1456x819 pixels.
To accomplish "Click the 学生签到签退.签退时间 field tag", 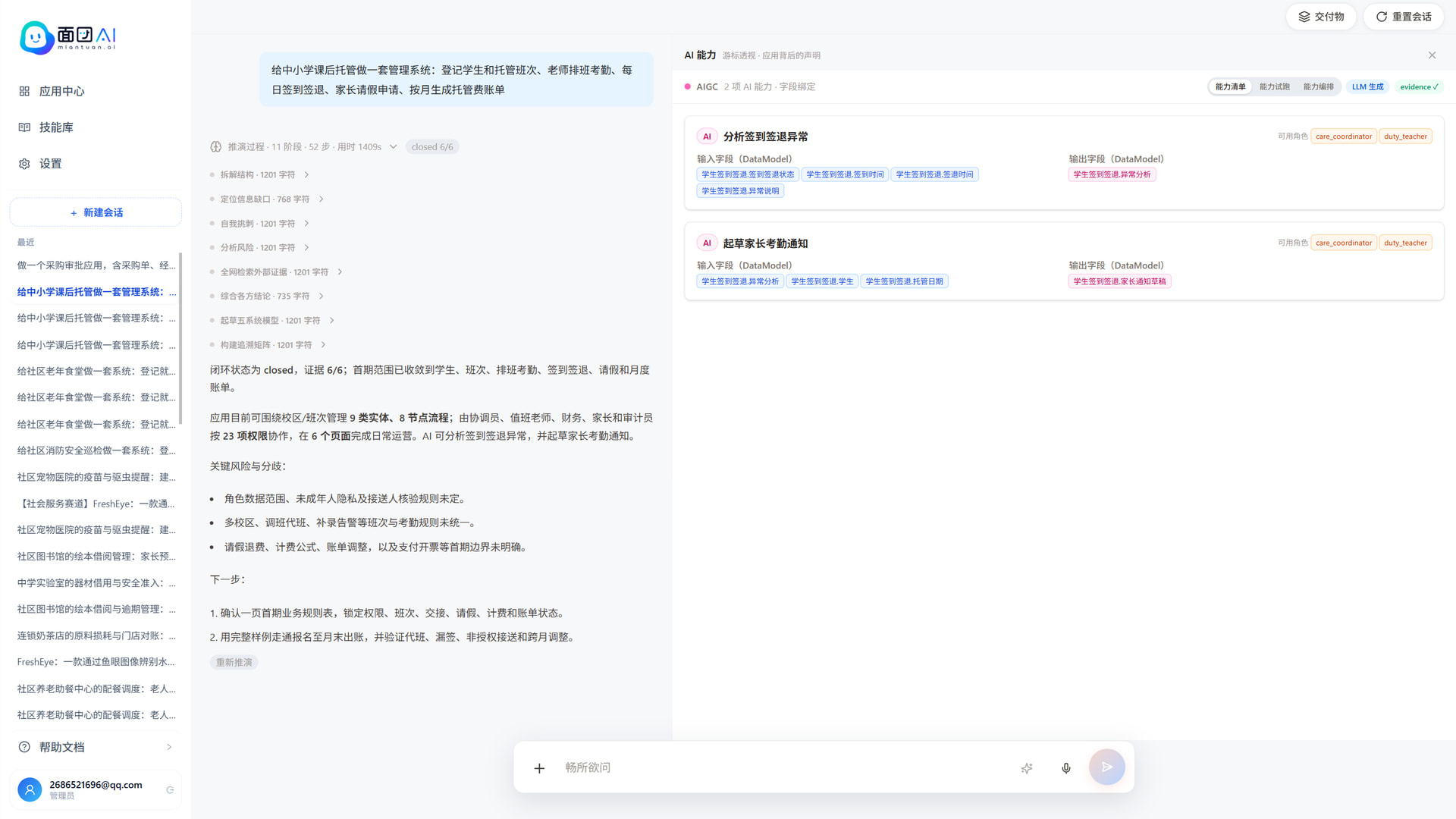I will (934, 174).
